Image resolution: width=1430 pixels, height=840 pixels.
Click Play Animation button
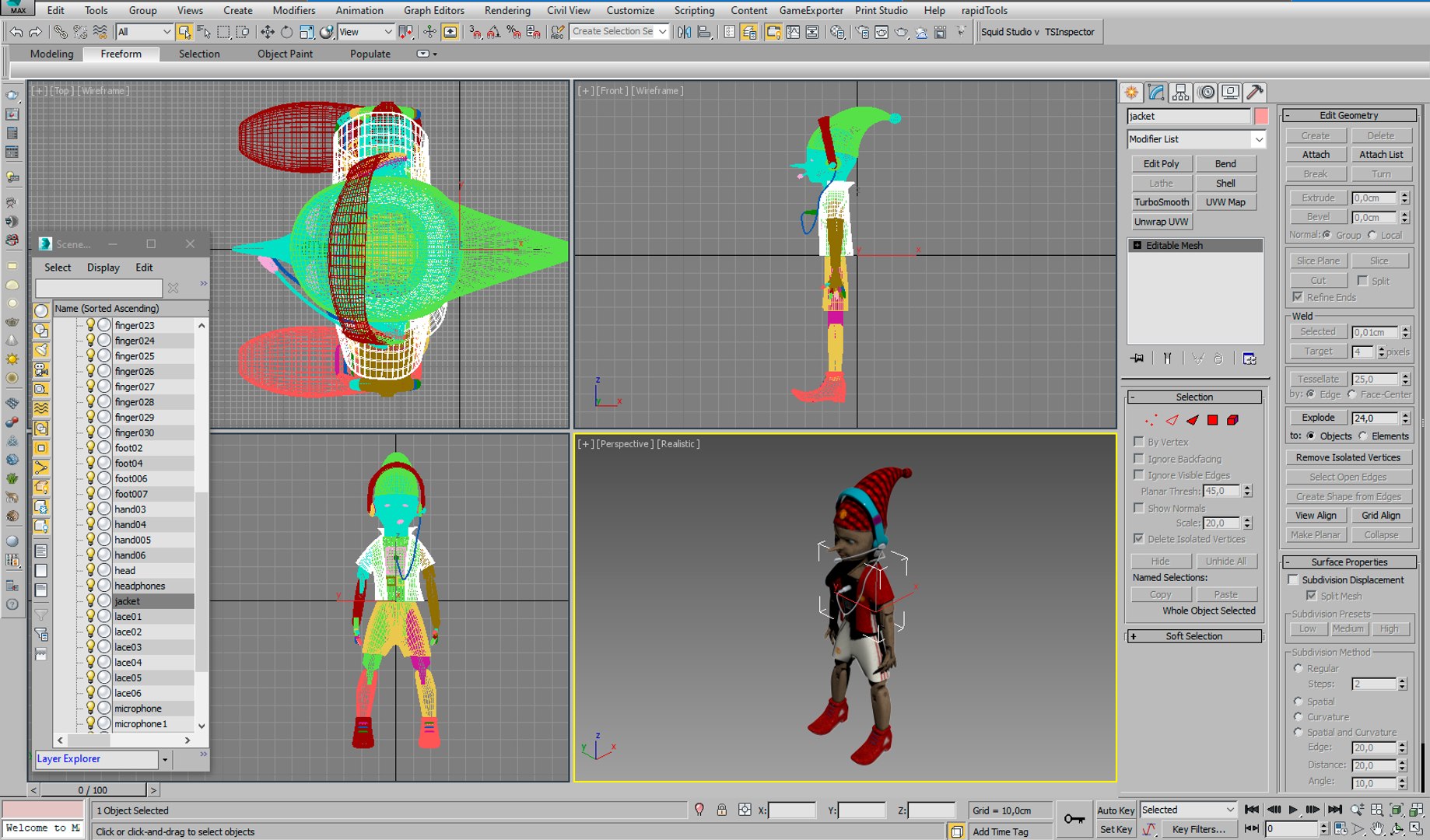pos(1293,810)
